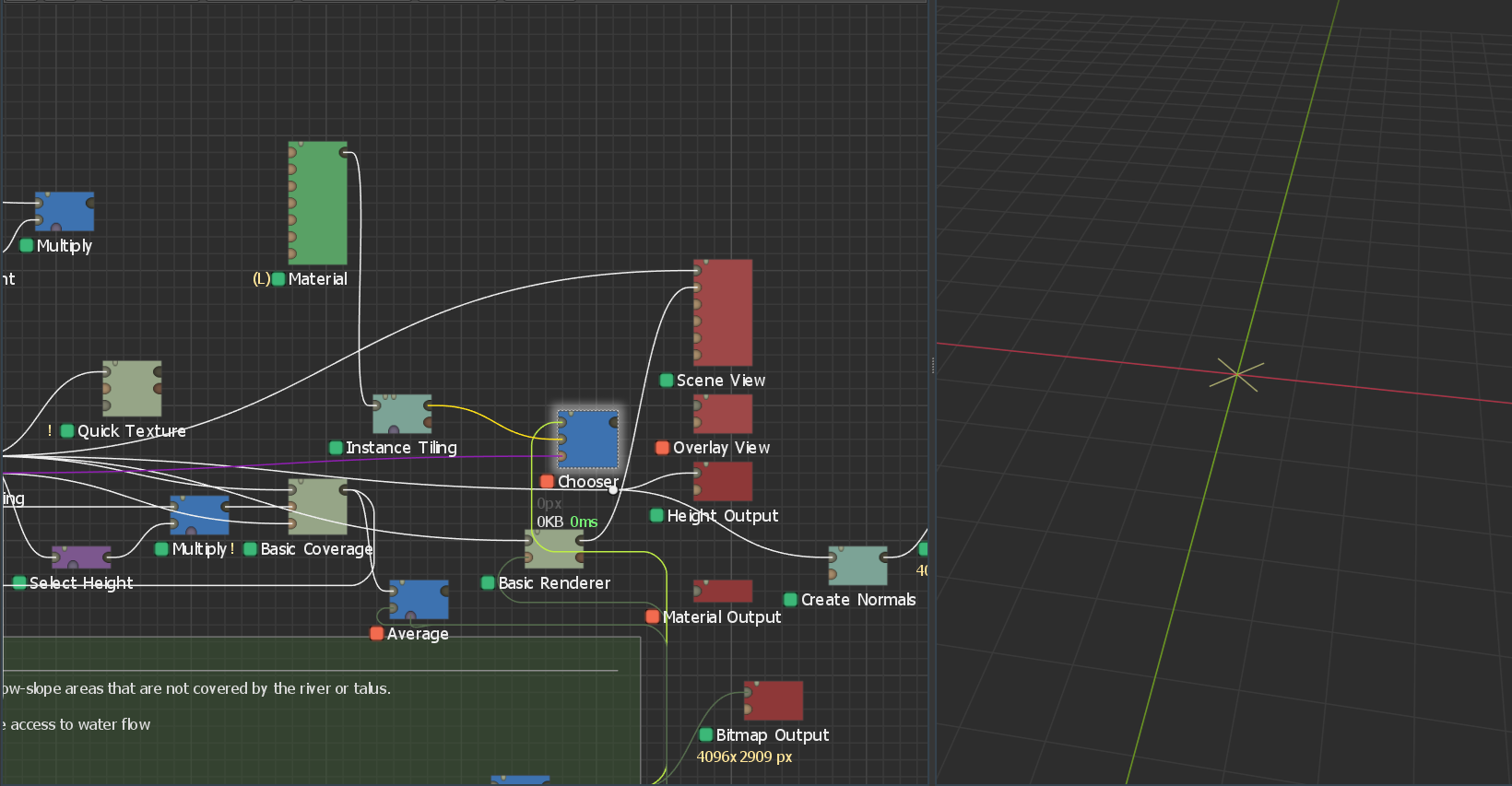The height and width of the screenshot is (786, 1512).
Task: Click the origin marker in the 3D viewport
Action: click(1236, 374)
